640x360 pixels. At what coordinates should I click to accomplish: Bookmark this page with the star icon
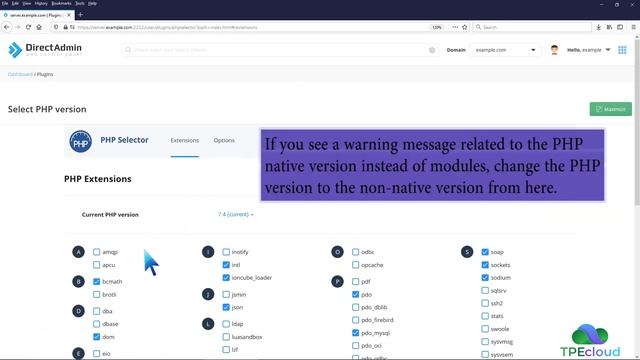coord(464,27)
